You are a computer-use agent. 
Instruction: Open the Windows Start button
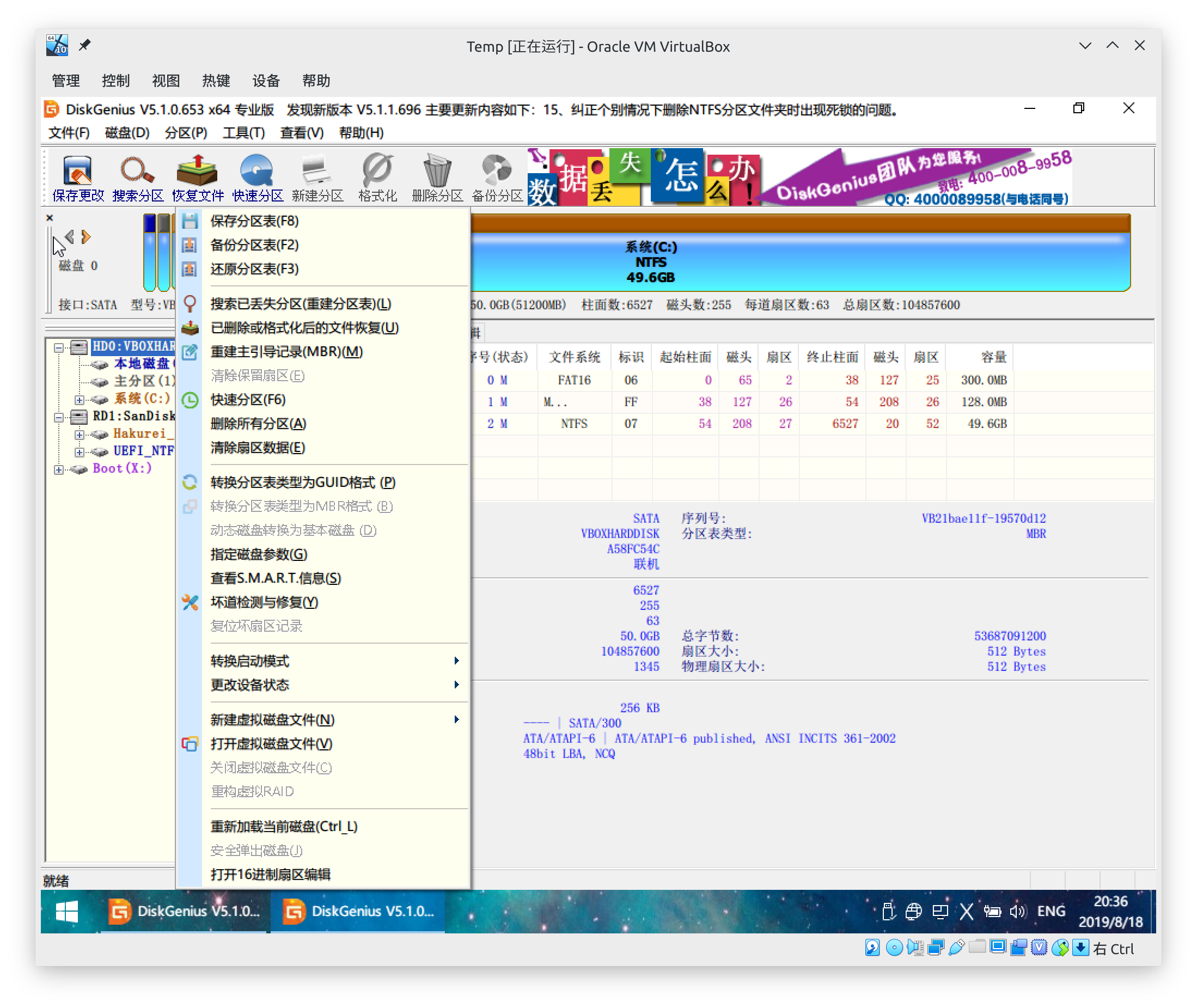pos(67,912)
